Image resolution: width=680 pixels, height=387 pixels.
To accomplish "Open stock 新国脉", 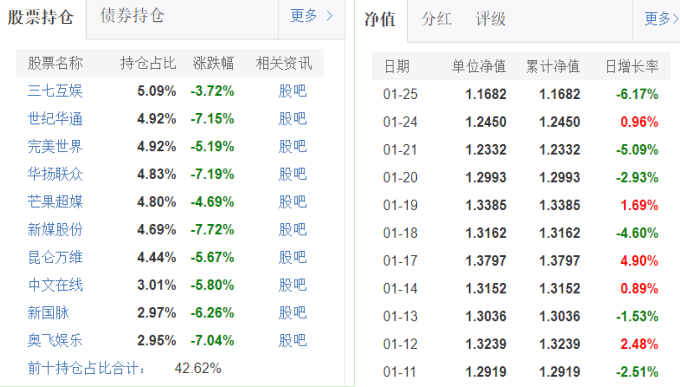I will tap(48, 313).
